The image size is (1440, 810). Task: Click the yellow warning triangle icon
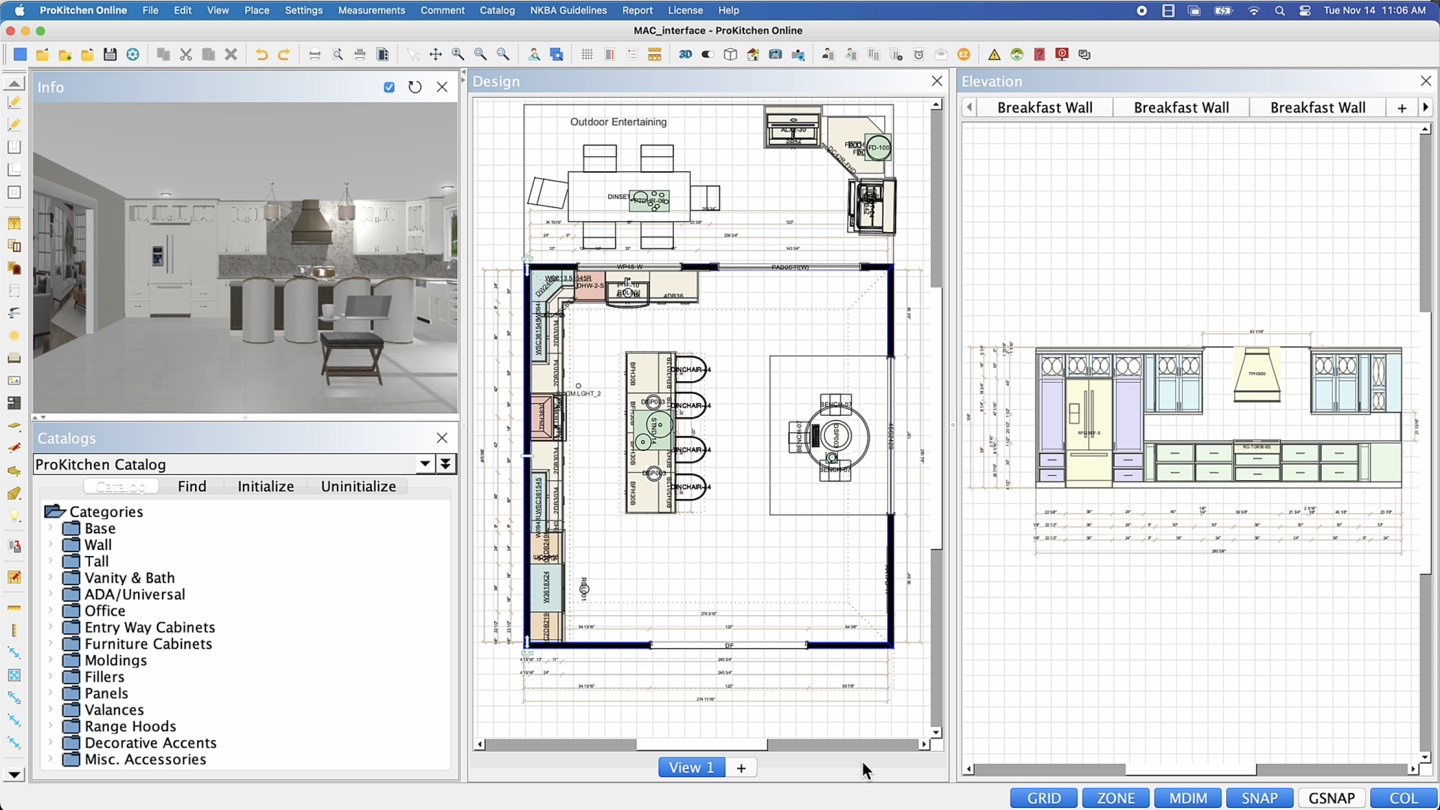(994, 55)
